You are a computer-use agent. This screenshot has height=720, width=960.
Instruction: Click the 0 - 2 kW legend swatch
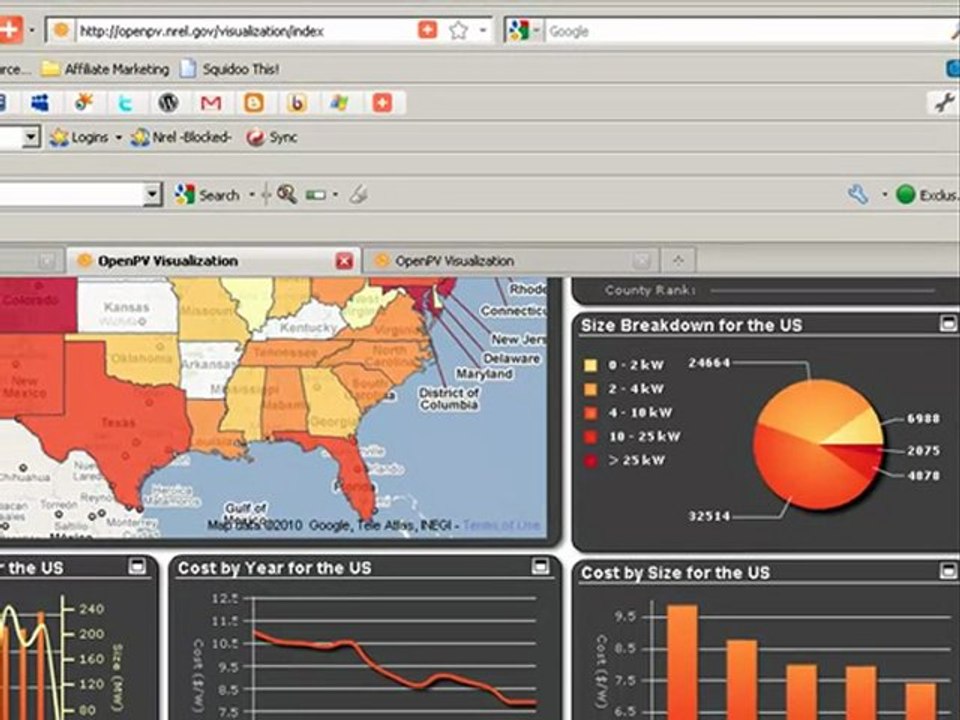(590, 365)
